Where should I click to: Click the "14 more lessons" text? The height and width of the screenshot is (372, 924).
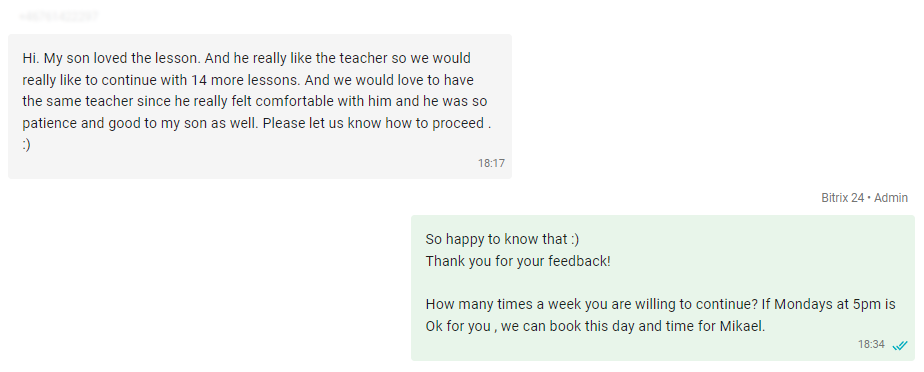point(246,80)
